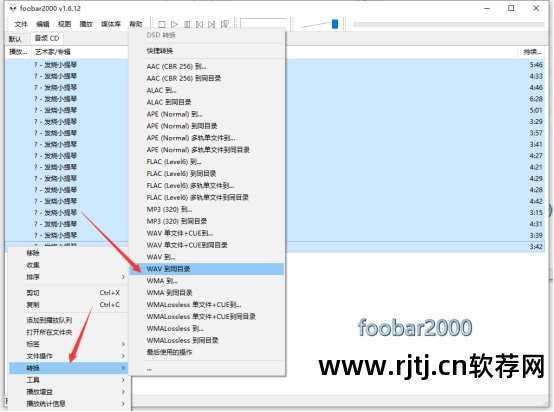
Task: Open the 文件 menu
Action: tap(21, 24)
